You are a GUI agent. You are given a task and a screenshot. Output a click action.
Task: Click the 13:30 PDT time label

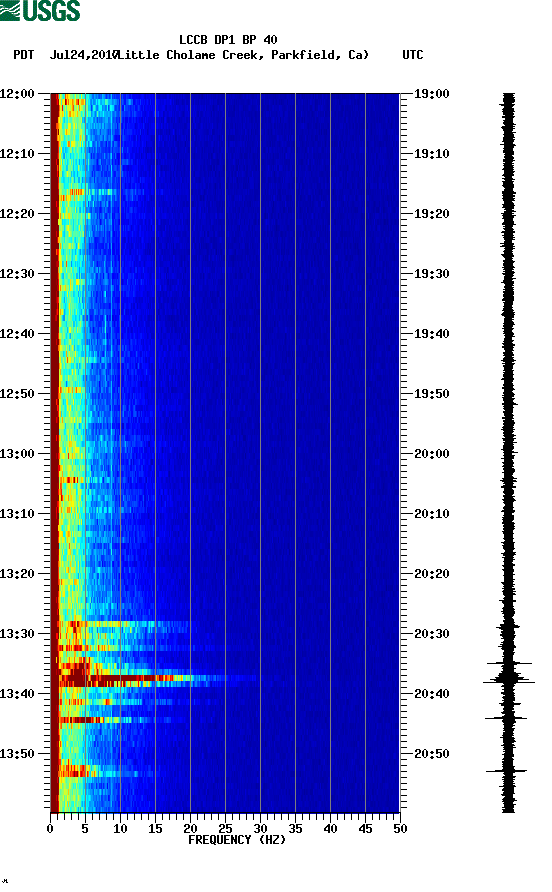(18, 634)
